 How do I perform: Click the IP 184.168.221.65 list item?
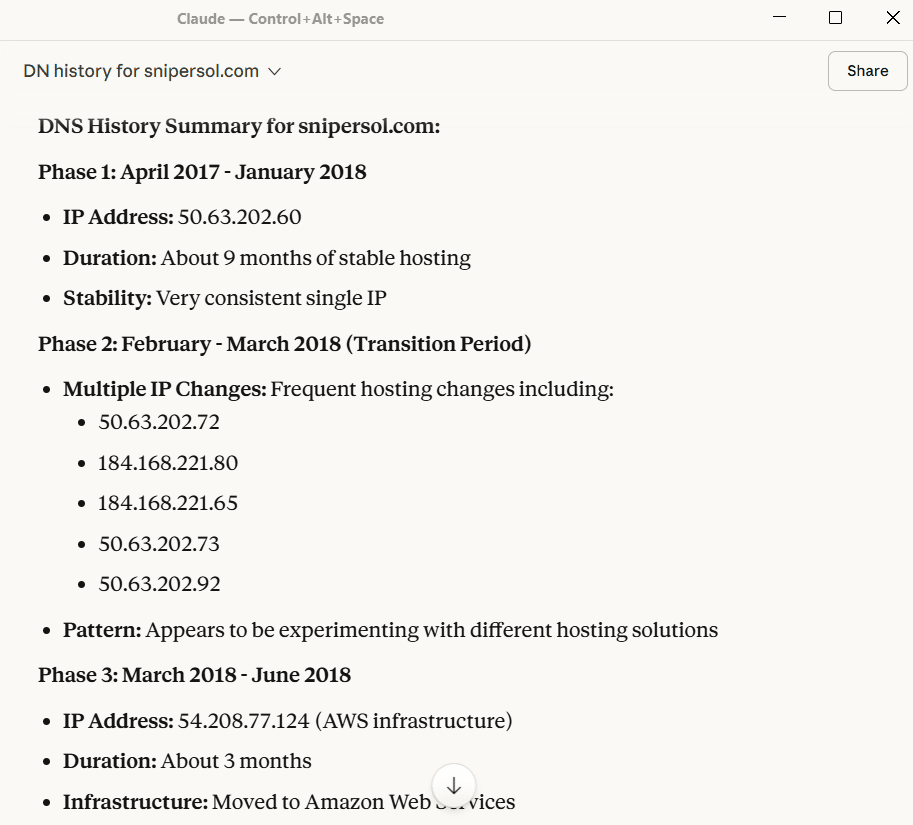click(x=168, y=503)
